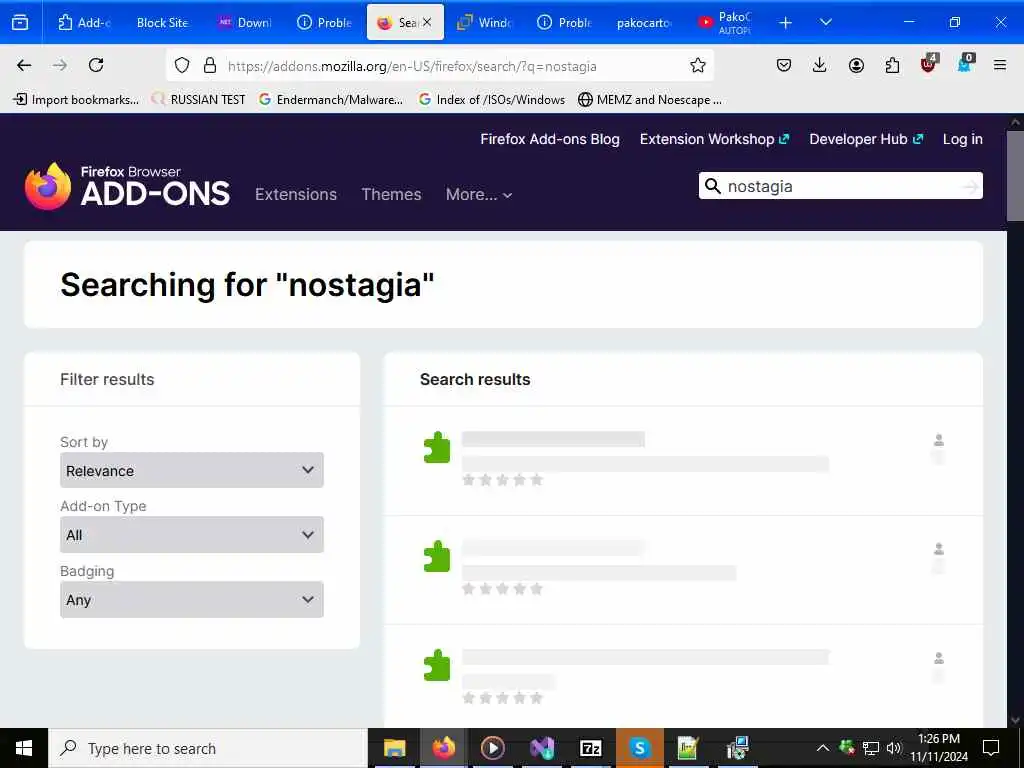This screenshot has width=1024, height=768.
Task: Open 7-Zip from the taskbar
Action: point(590,748)
